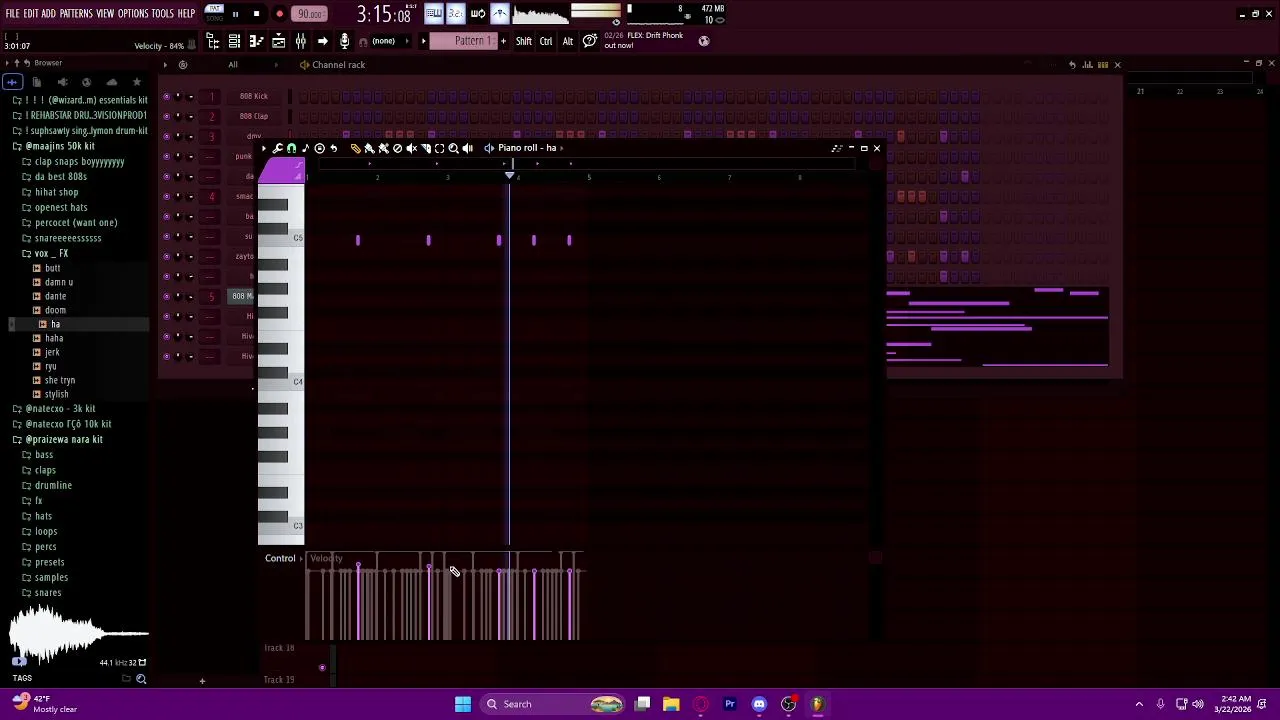1280x720 pixels.
Task: Open the Mixer view from main toolbar
Action: tap(300, 41)
